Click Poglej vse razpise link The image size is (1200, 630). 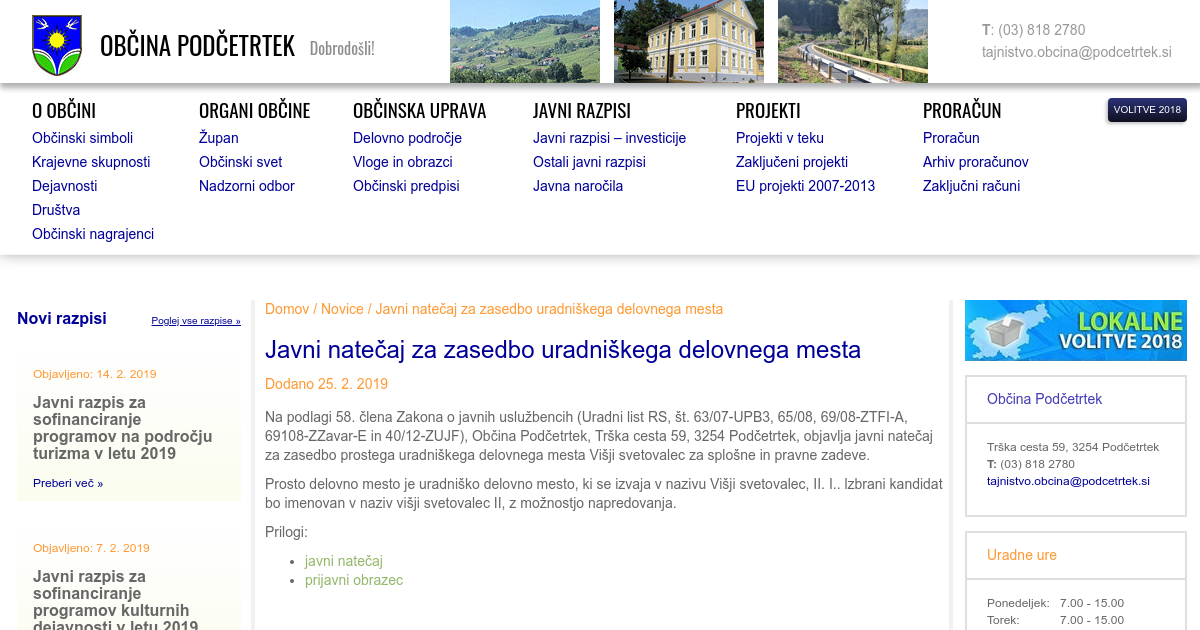196,321
